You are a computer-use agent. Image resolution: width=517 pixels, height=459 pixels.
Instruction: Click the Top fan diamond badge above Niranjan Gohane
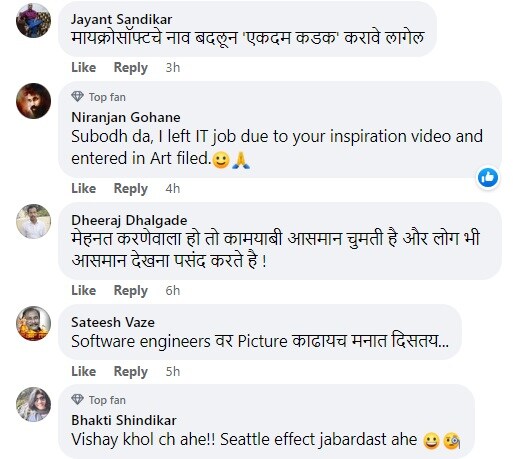77,97
